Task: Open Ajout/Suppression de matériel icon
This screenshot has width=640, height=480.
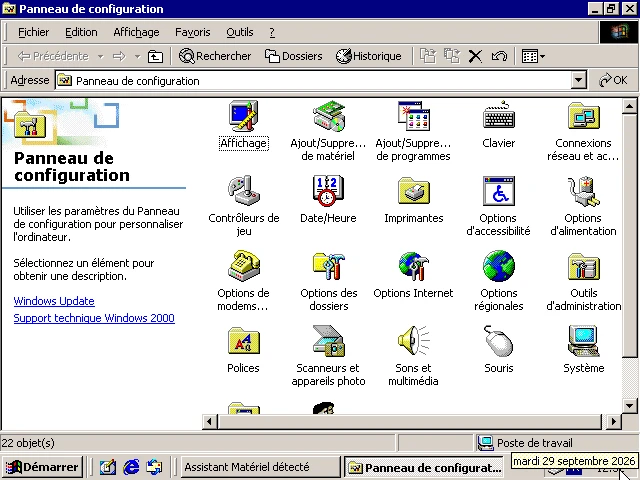Action: point(329,117)
